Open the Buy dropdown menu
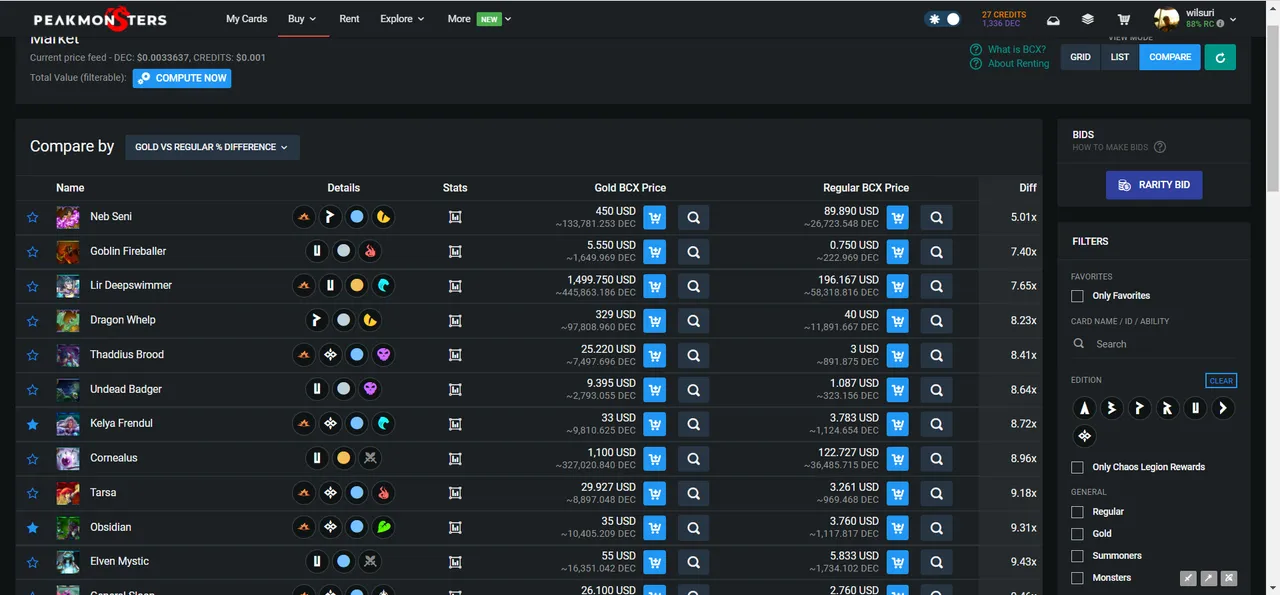This screenshot has width=1280, height=595. pyautogui.click(x=302, y=19)
